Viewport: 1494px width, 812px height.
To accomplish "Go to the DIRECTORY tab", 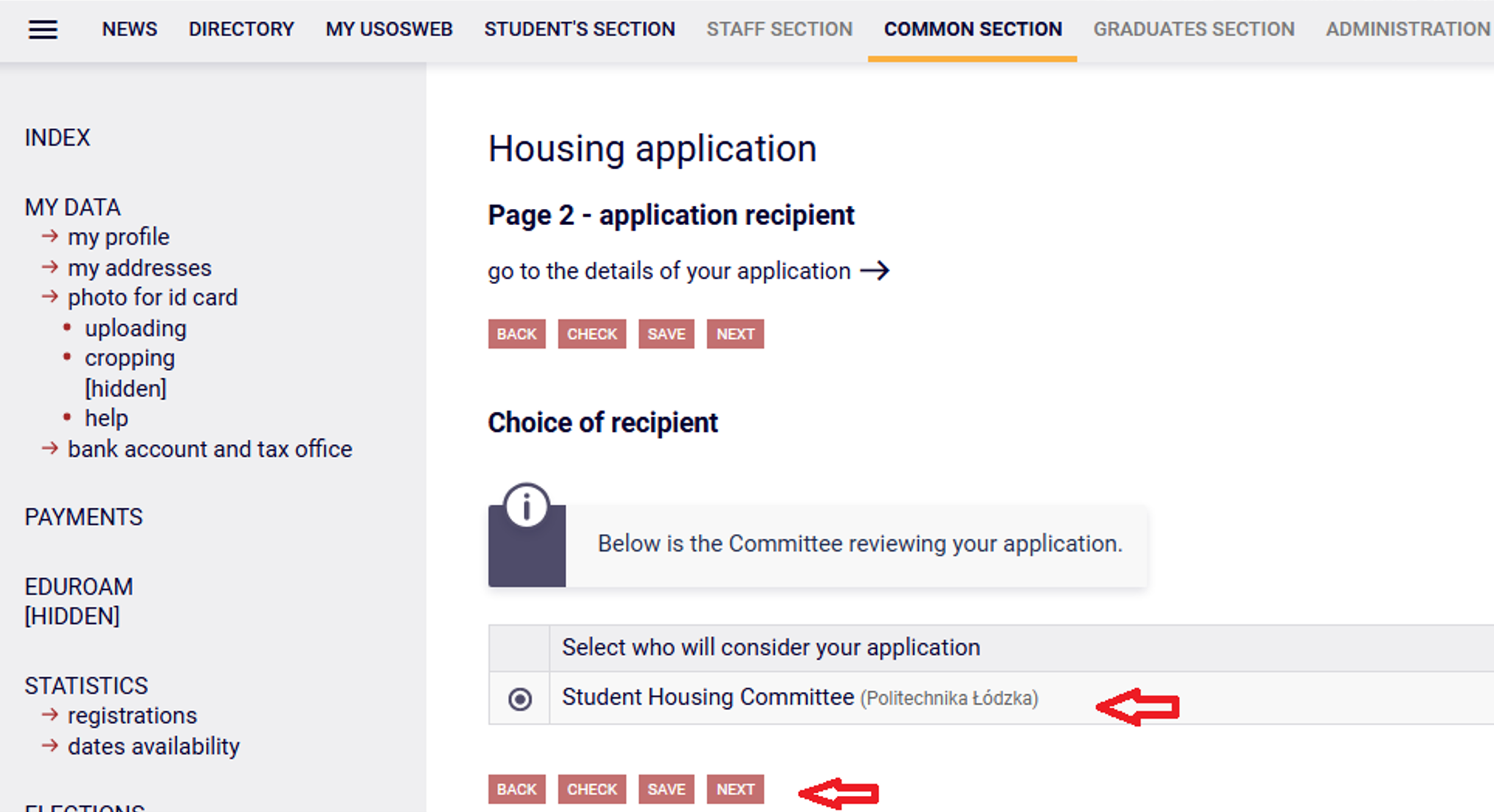I will click(x=241, y=29).
